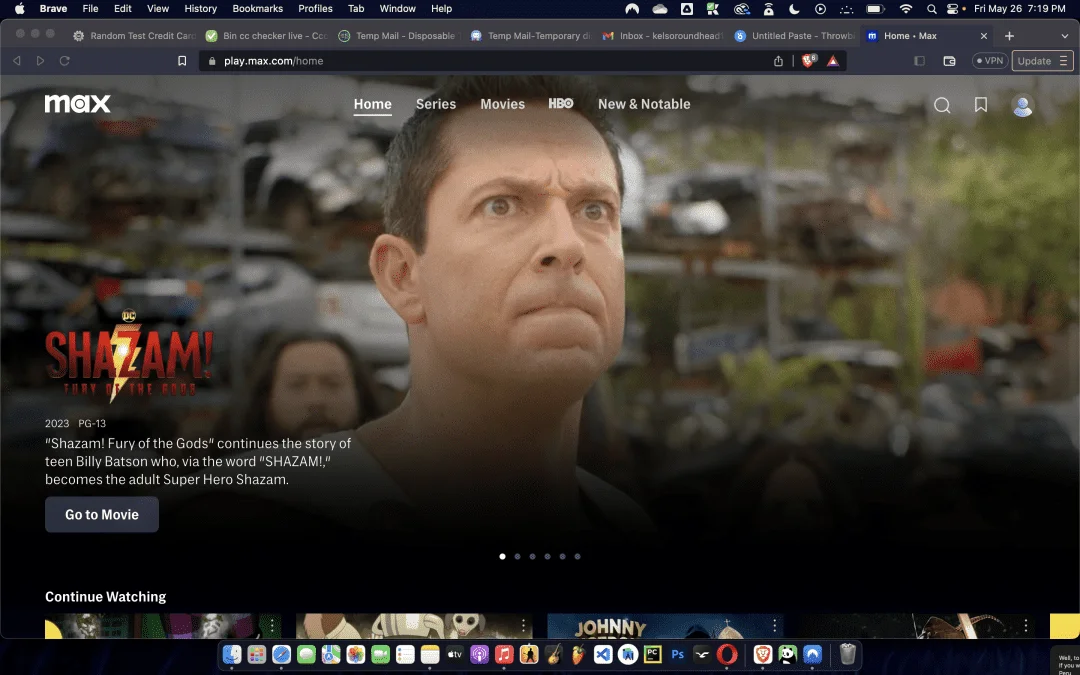Open the Johnny thumbnail in Continue Watching
Viewport: 1080px width, 675px height.
(x=665, y=626)
